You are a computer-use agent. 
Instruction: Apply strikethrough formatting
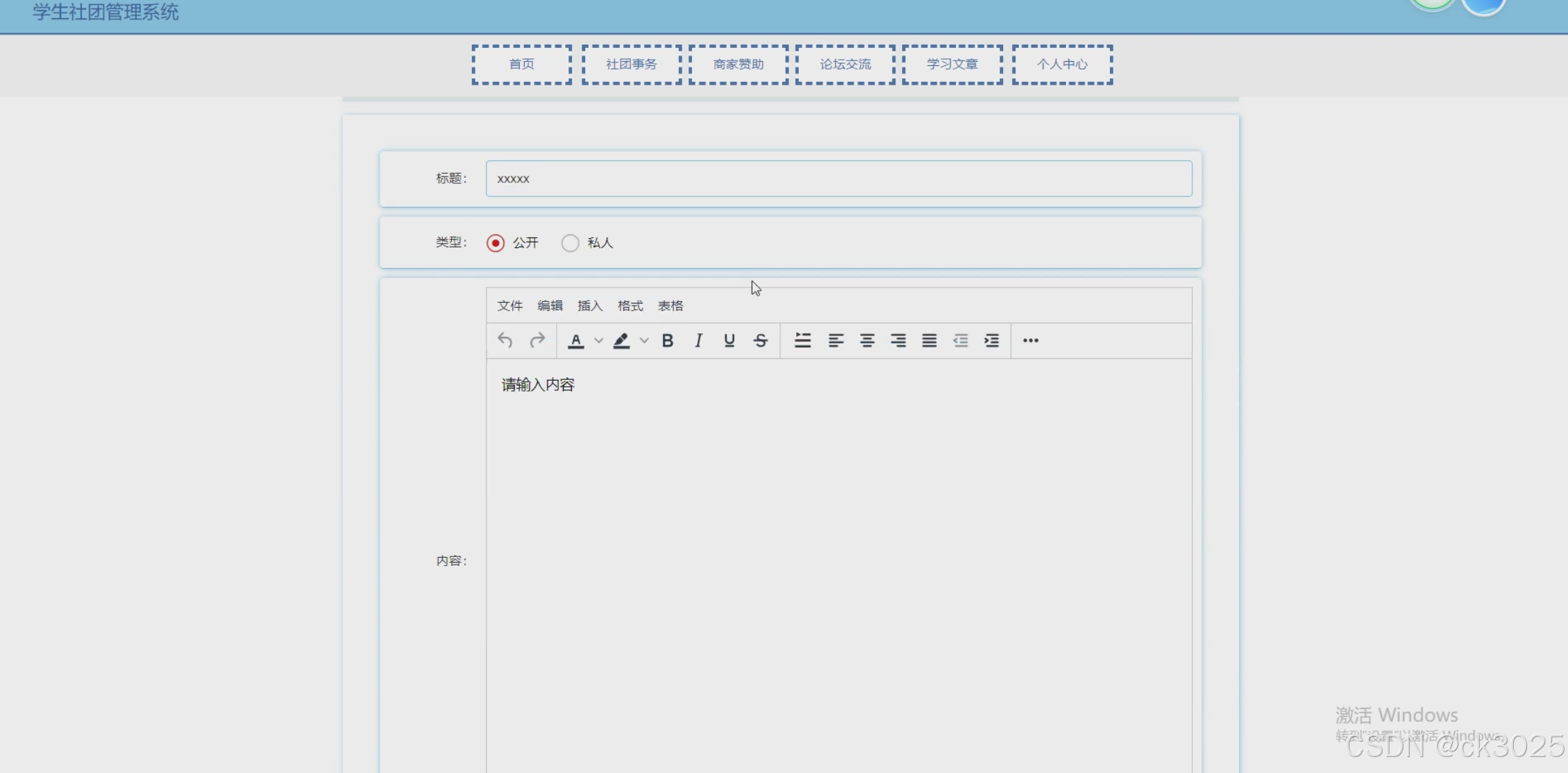761,340
